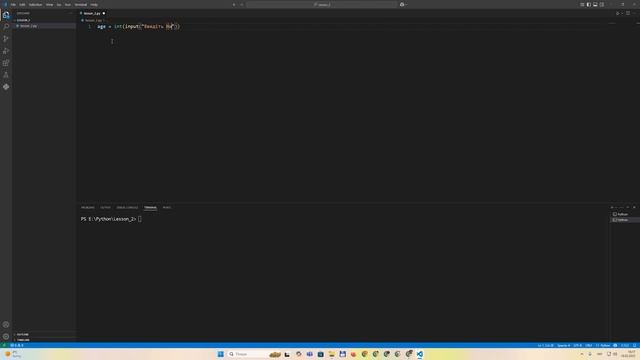This screenshot has height=360, width=640.
Task: Switch to the TERMINAL panel tab
Action: click(150, 207)
